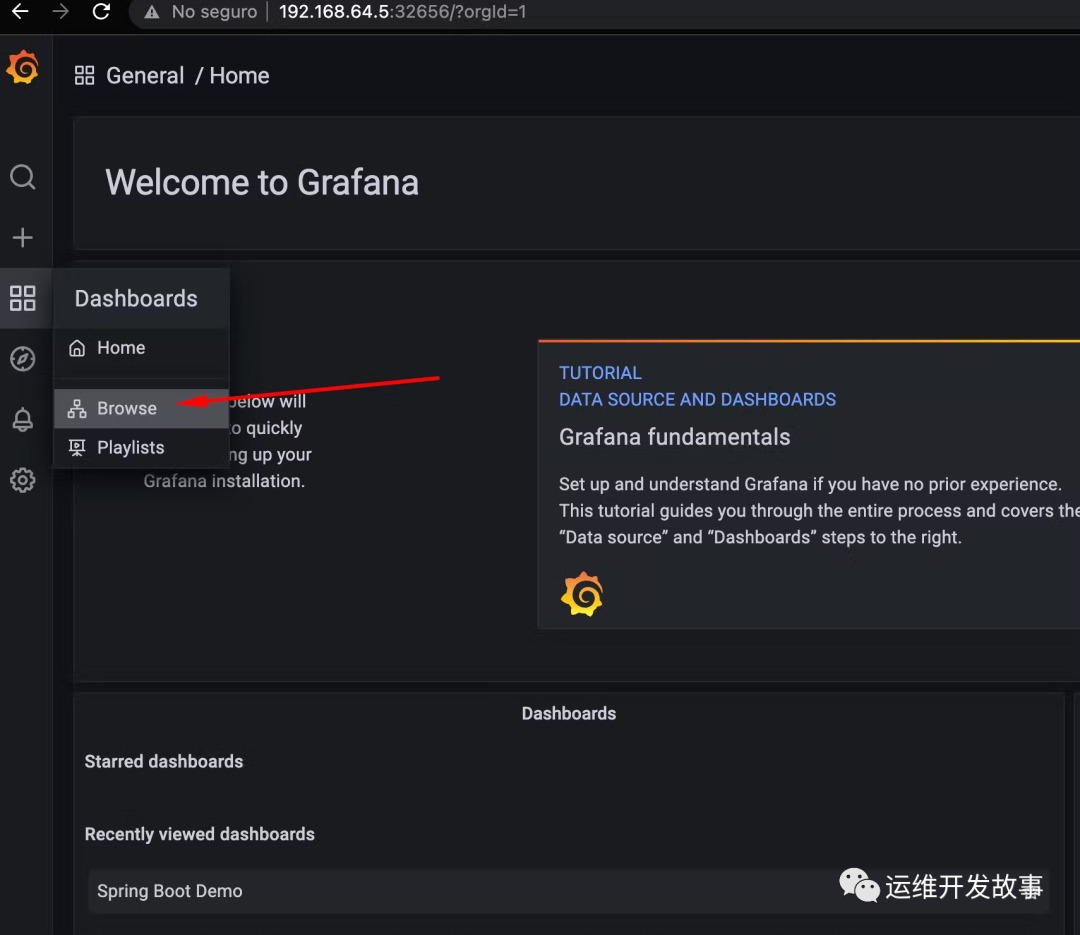Open the Explore compass icon
Screen dimensions: 1080x935
click(22, 359)
